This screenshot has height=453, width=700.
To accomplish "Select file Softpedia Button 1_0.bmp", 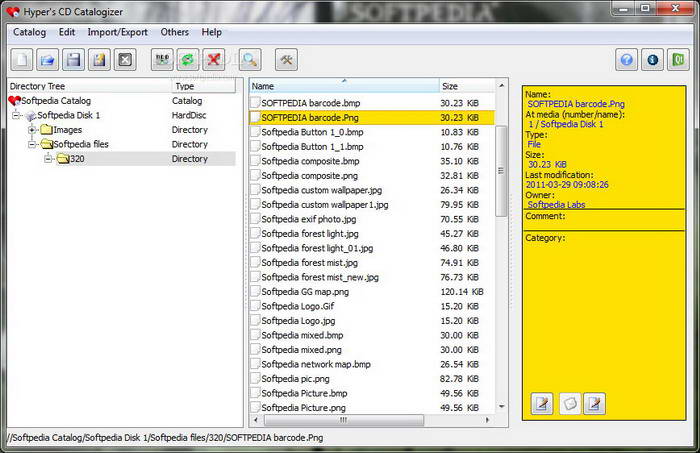I will coord(312,132).
